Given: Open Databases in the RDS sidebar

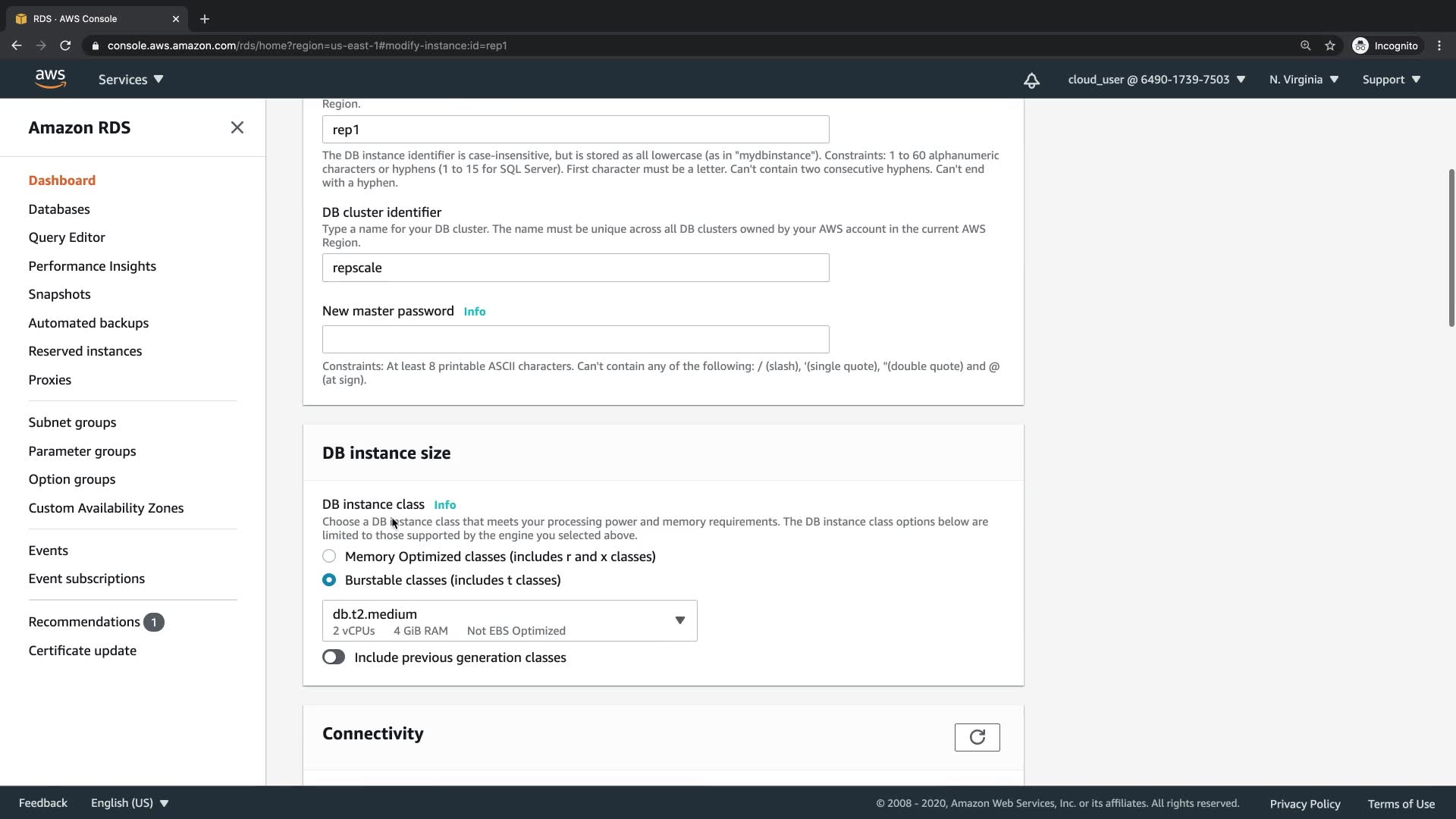Looking at the screenshot, I should (59, 209).
